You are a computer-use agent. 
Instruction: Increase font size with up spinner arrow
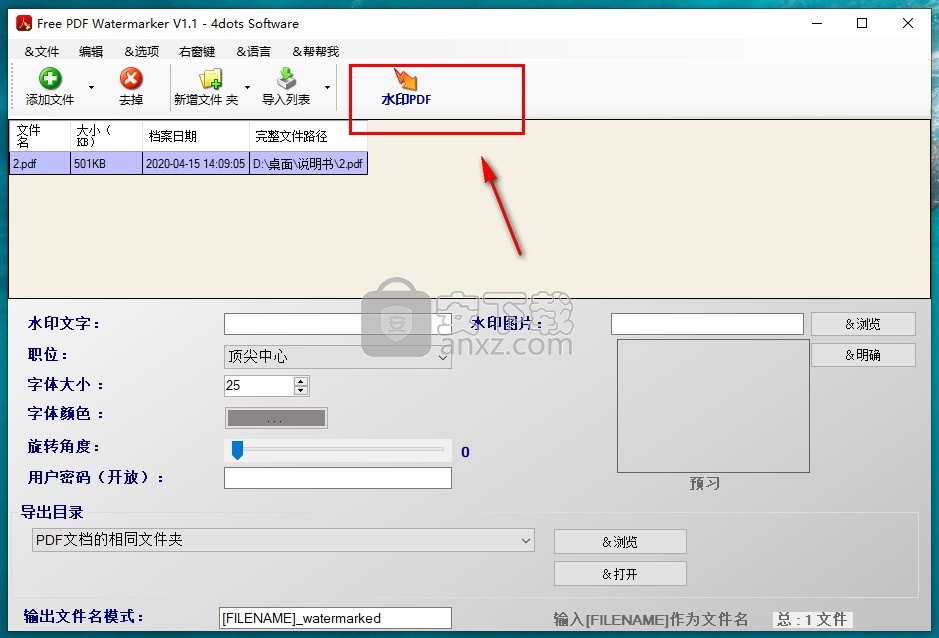(301, 381)
